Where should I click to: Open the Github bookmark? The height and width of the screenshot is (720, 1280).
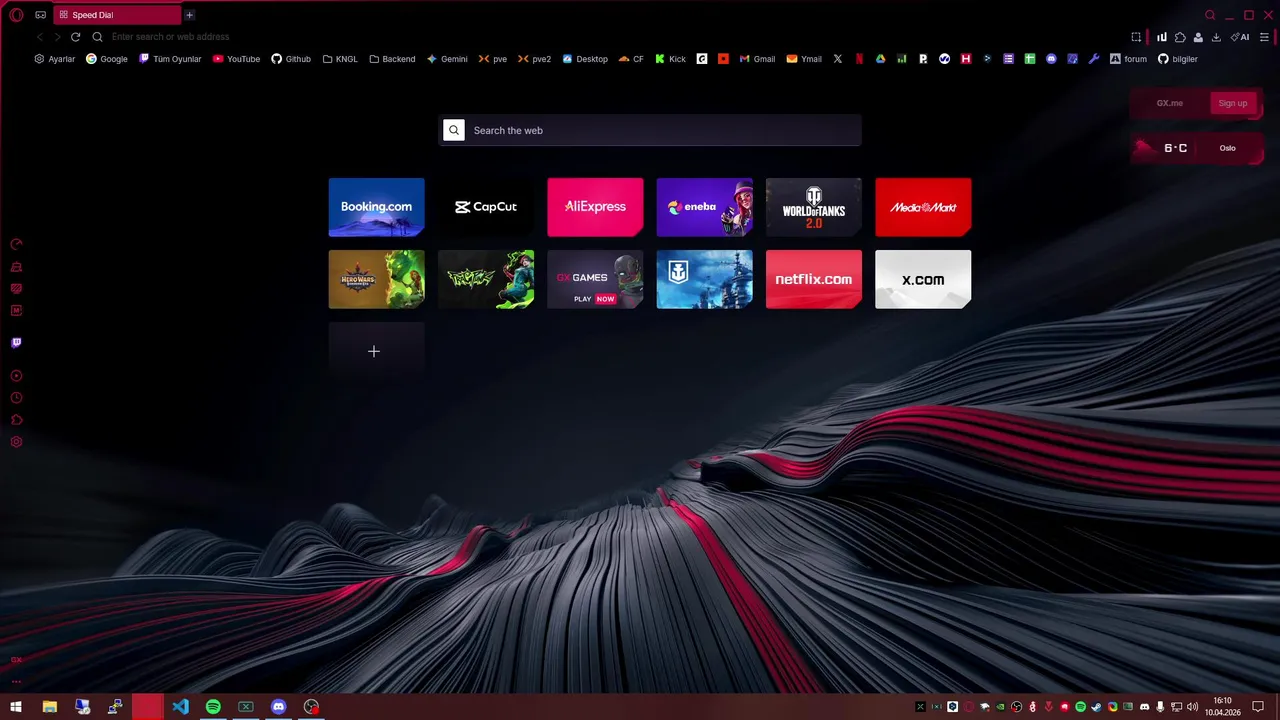[x=291, y=59]
